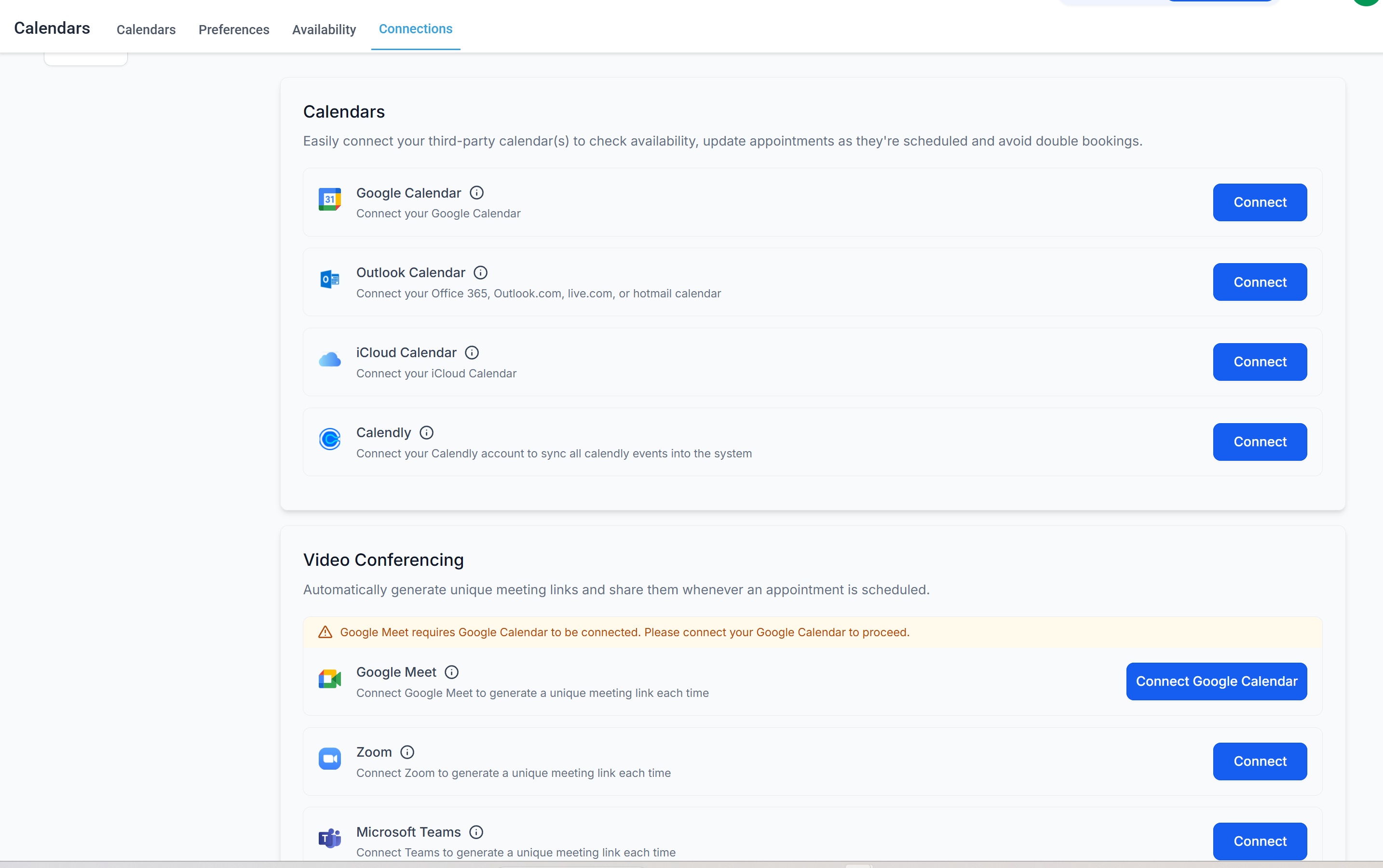Click the Calendly logo icon
This screenshot has height=868, width=1383.
point(330,439)
